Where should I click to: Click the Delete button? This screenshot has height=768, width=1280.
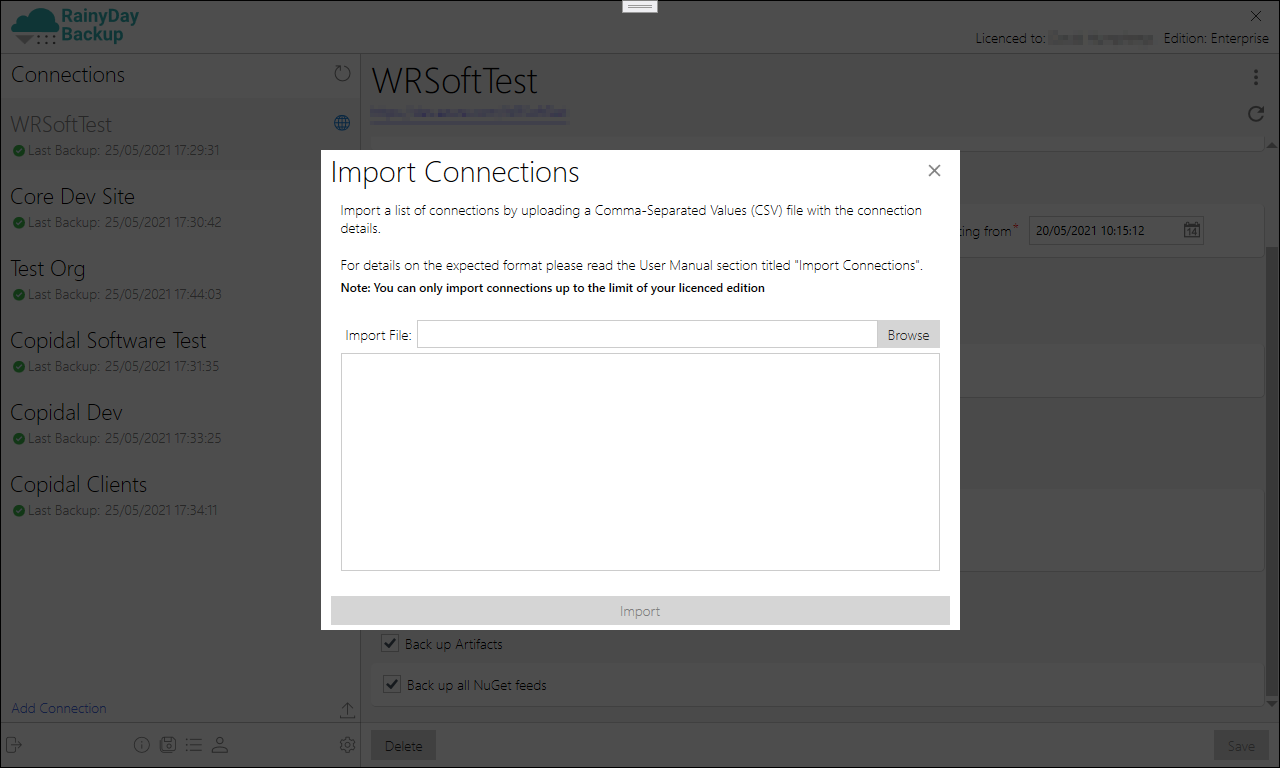[404, 745]
